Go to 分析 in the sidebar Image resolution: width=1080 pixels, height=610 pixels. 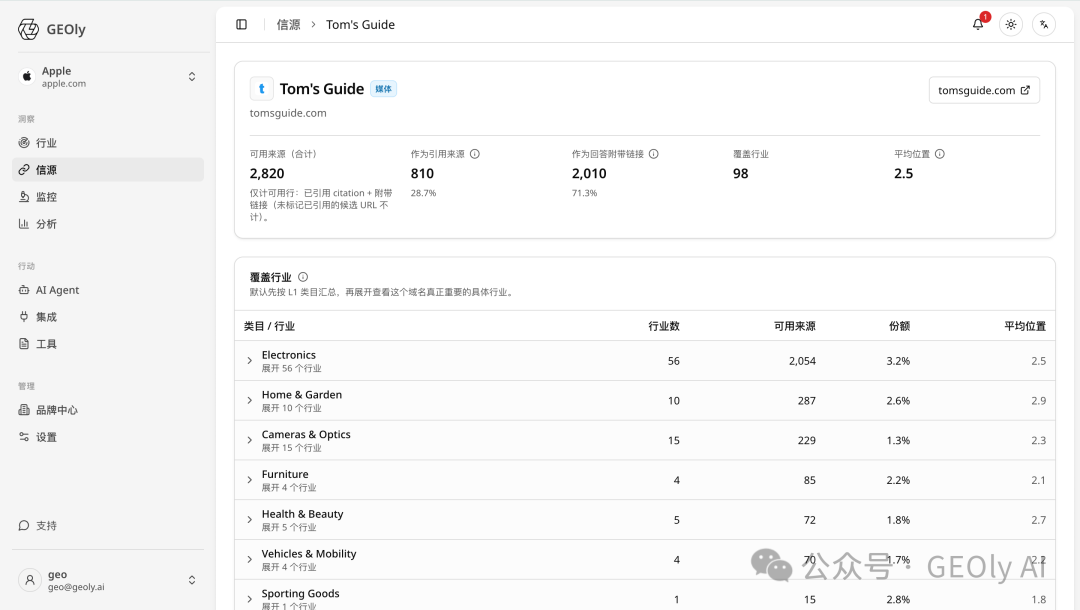click(108, 224)
